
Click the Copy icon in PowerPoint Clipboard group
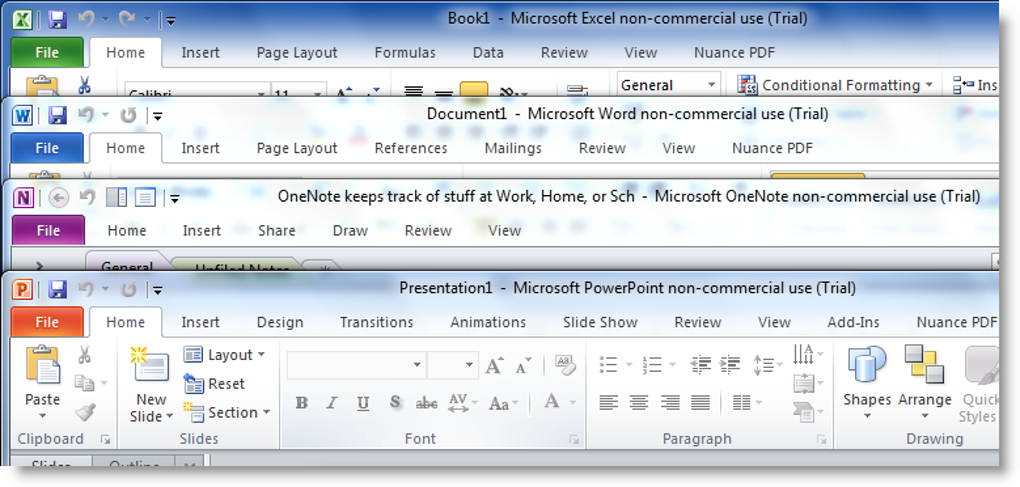click(x=85, y=383)
